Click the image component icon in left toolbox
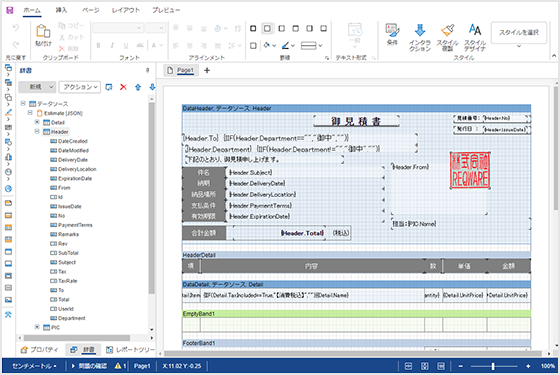Viewport: 560px width, 375px height. pos(8,300)
